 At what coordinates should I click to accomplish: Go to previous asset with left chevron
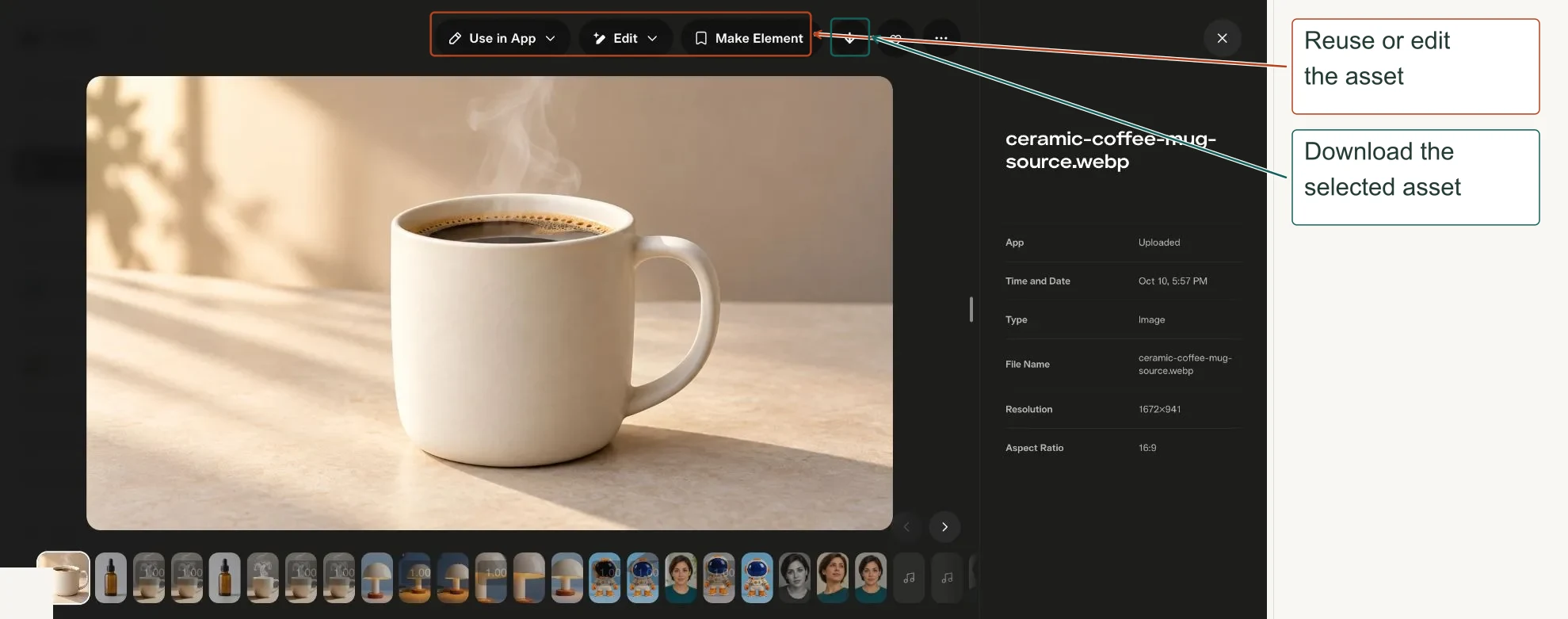tap(906, 527)
